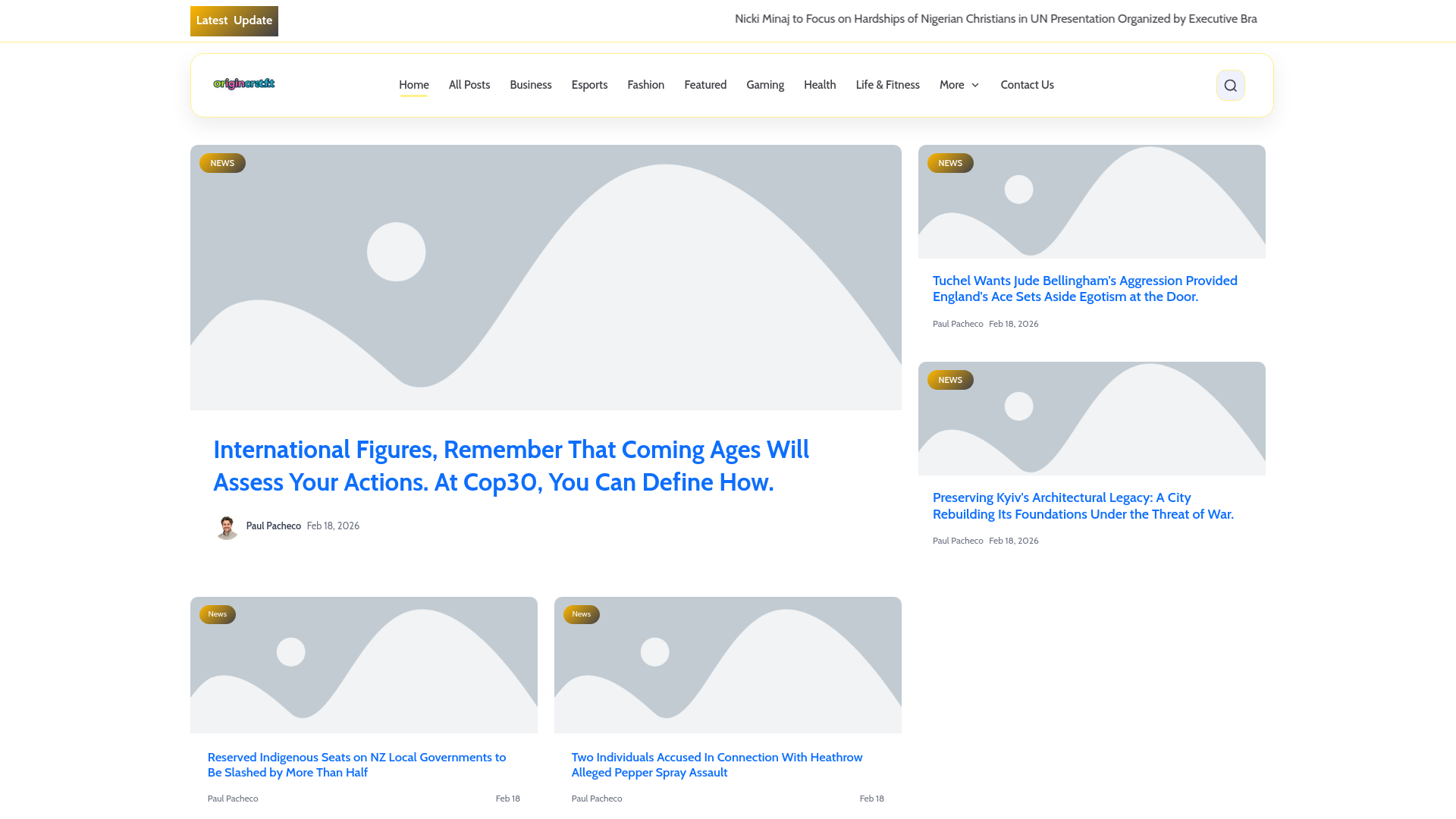
Task: Click the NEWS badge on the featured post
Action: (x=222, y=163)
